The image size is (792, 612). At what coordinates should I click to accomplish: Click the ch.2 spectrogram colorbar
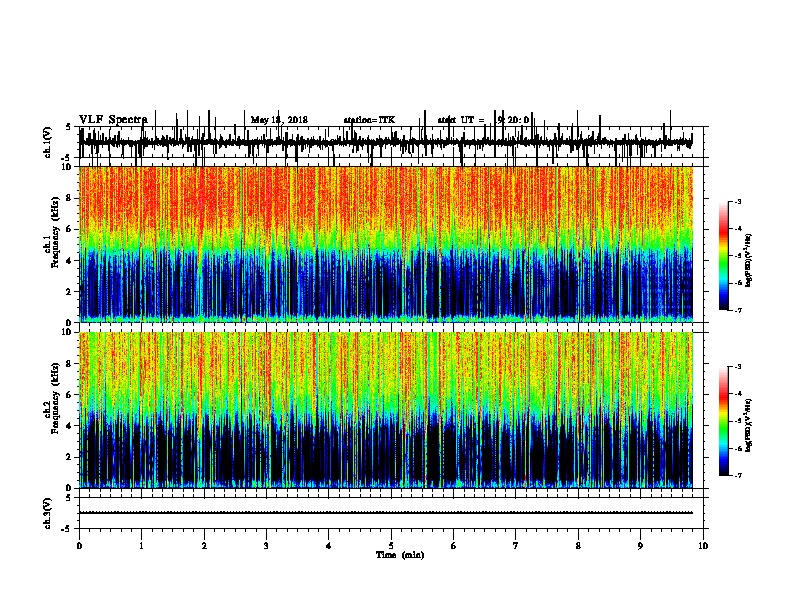pos(723,421)
